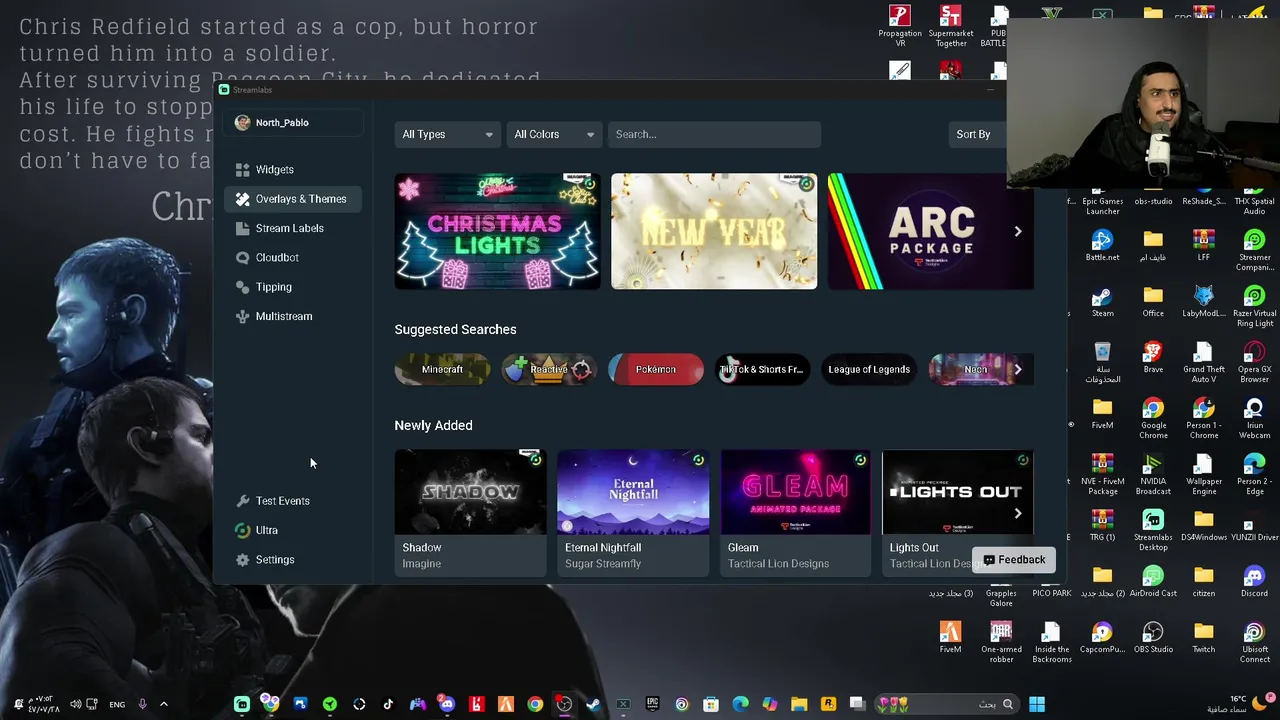This screenshot has width=1280, height=720.
Task: Open the Steam desktop shortcut
Action: point(1102,302)
